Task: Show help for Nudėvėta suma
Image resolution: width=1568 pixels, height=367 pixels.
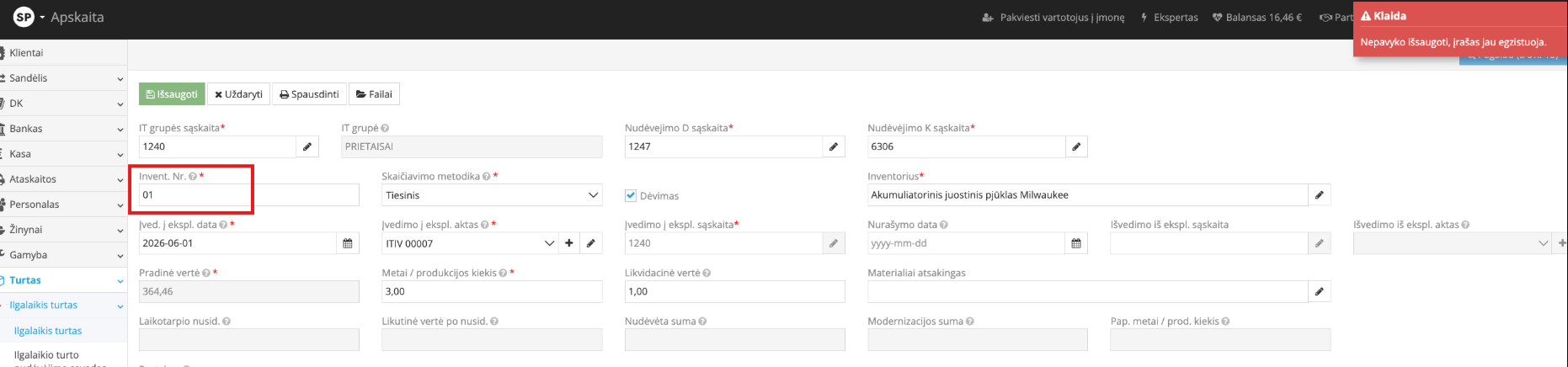Action: [x=702, y=322]
